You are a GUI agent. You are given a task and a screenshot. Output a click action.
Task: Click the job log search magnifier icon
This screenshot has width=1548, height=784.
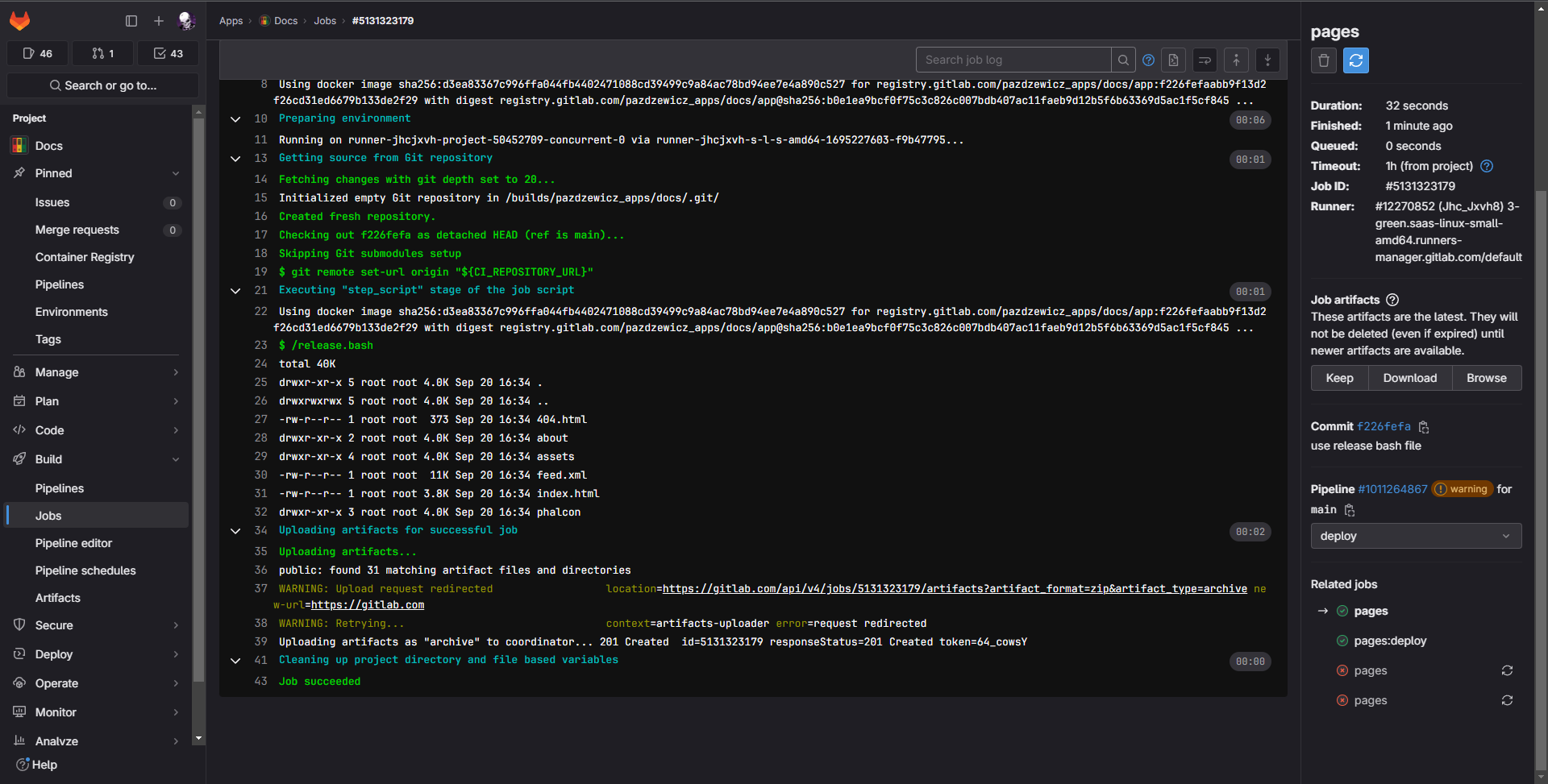[x=1123, y=60]
